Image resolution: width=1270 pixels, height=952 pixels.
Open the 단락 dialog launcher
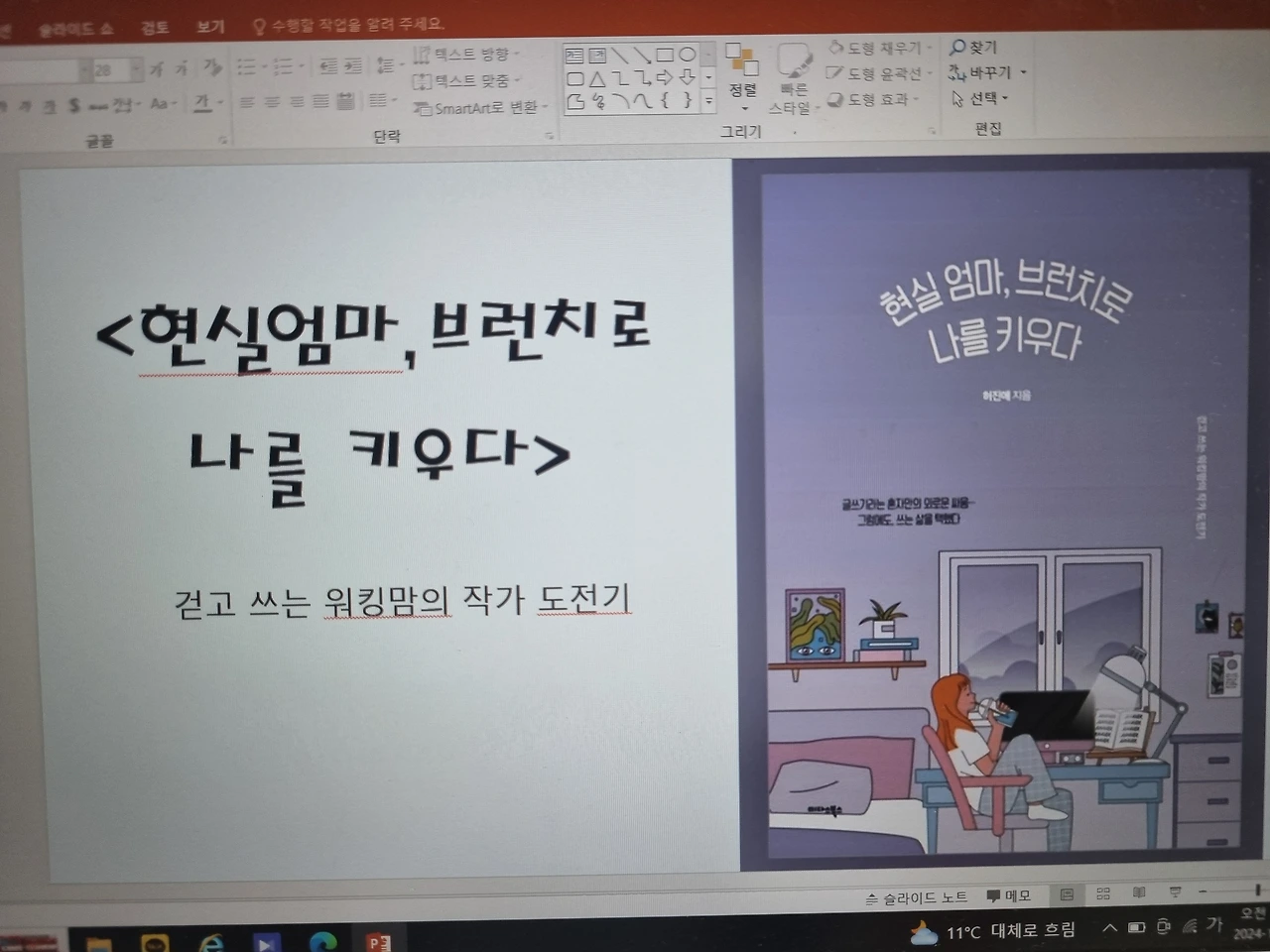point(550,136)
